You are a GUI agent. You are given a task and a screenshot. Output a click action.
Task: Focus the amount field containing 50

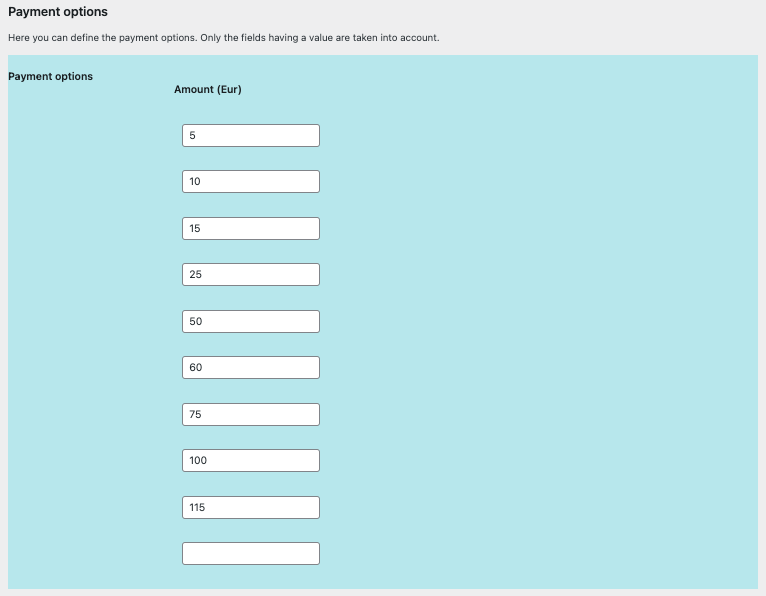point(250,321)
